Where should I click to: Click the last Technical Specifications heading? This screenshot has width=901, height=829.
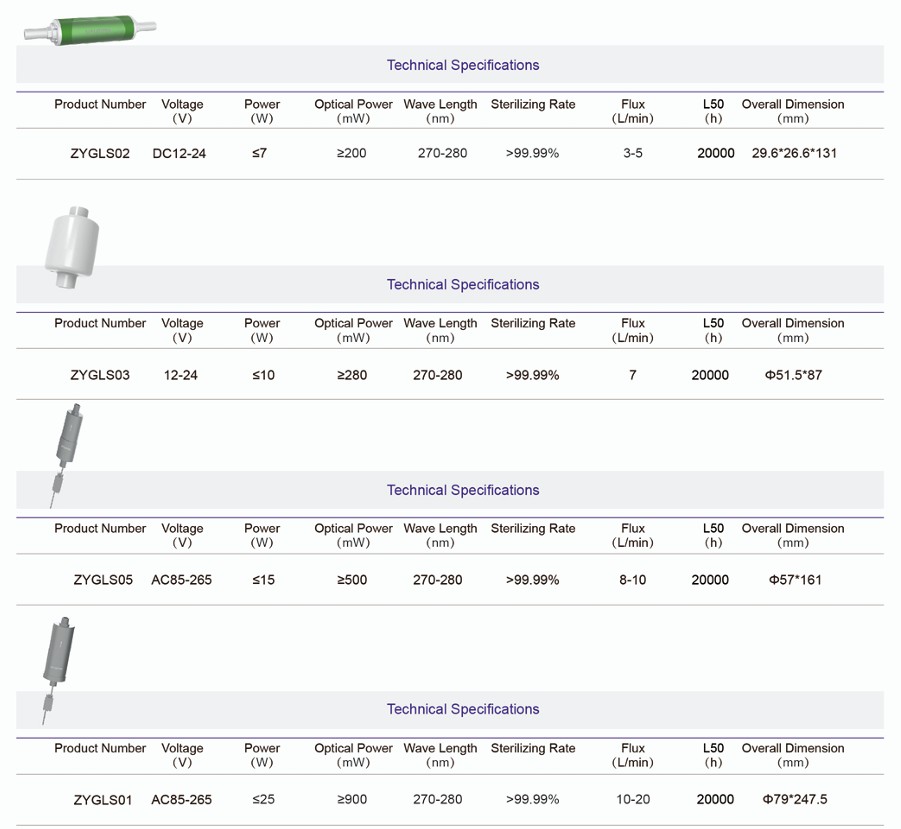click(463, 710)
